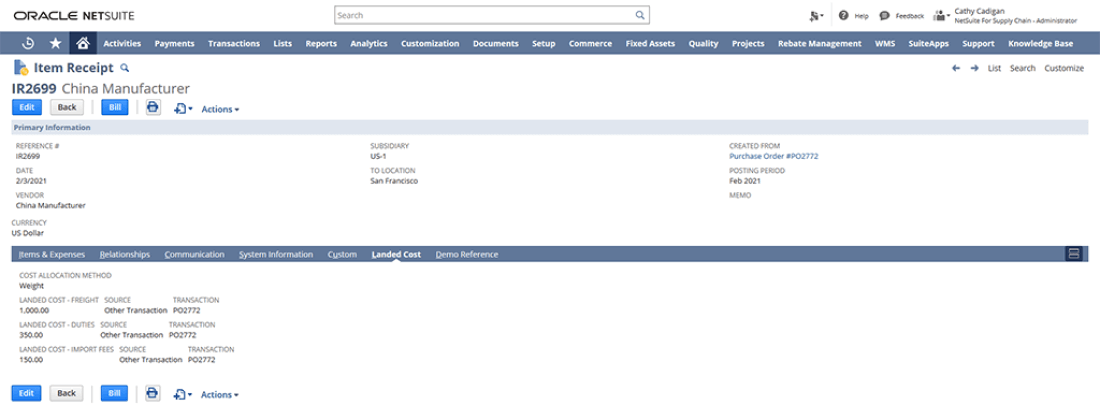Viewport: 1100px width, 413px height.
Task: Switch to Custom subtab
Action: (x=342, y=255)
